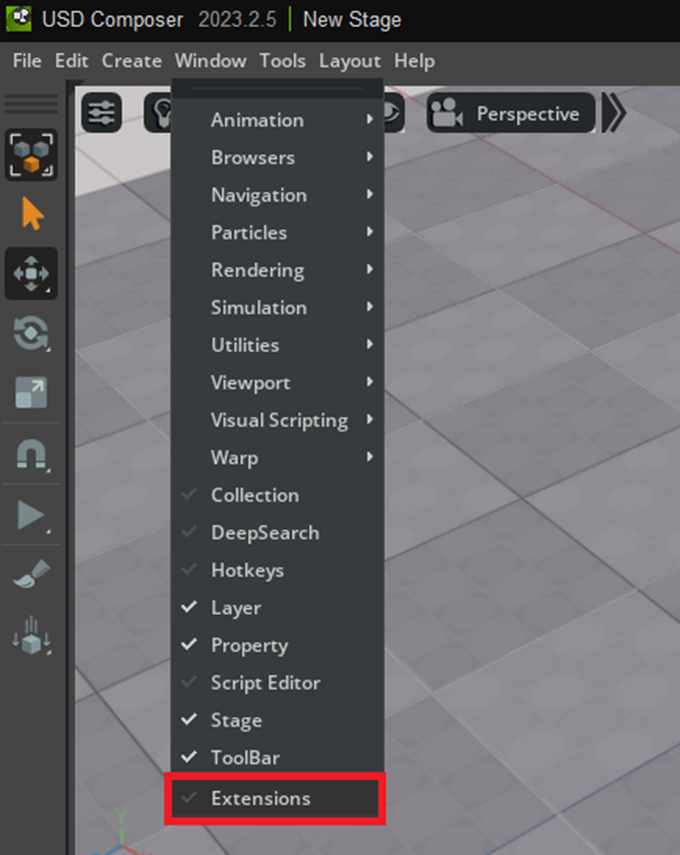Screen dimensions: 680x855
Task: Expand the viewport toolbar chevron arrow
Action: pyautogui.click(x=614, y=114)
